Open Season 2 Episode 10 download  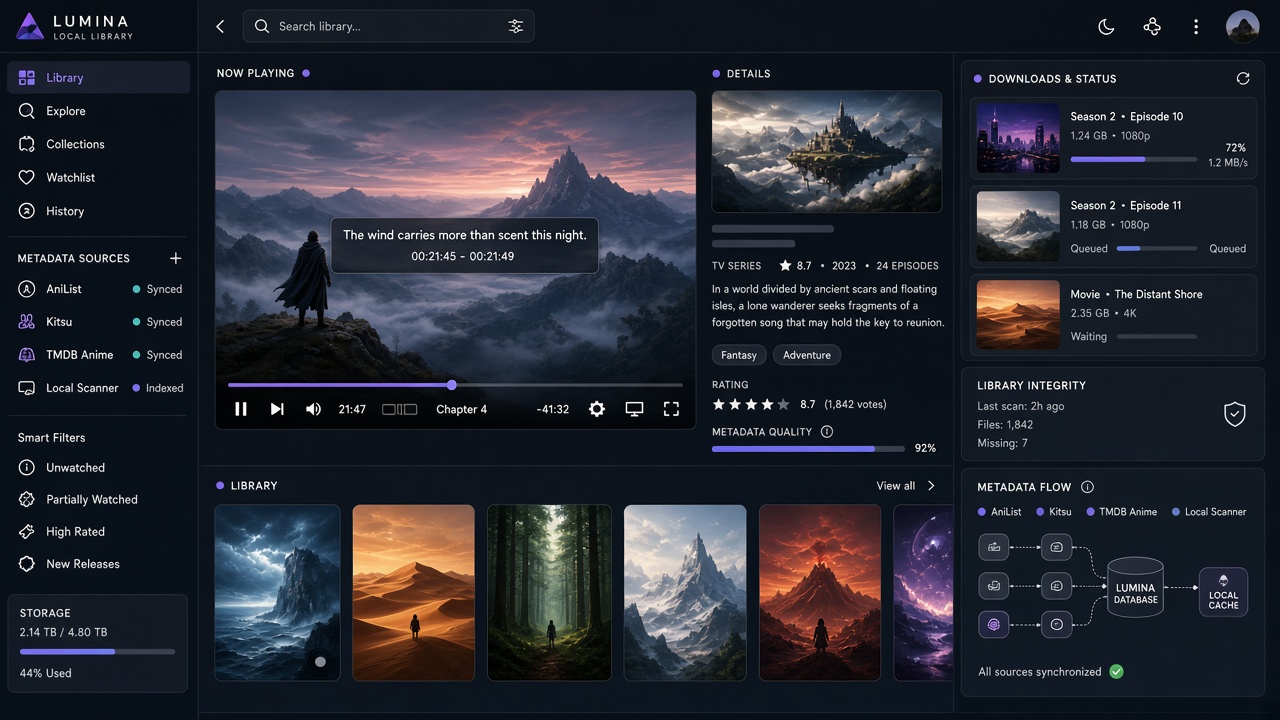1113,138
